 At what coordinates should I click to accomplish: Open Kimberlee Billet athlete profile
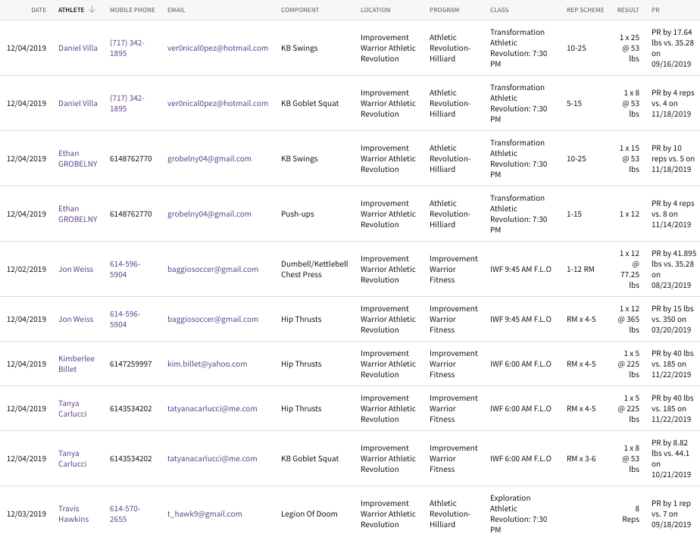tap(76, 364)
